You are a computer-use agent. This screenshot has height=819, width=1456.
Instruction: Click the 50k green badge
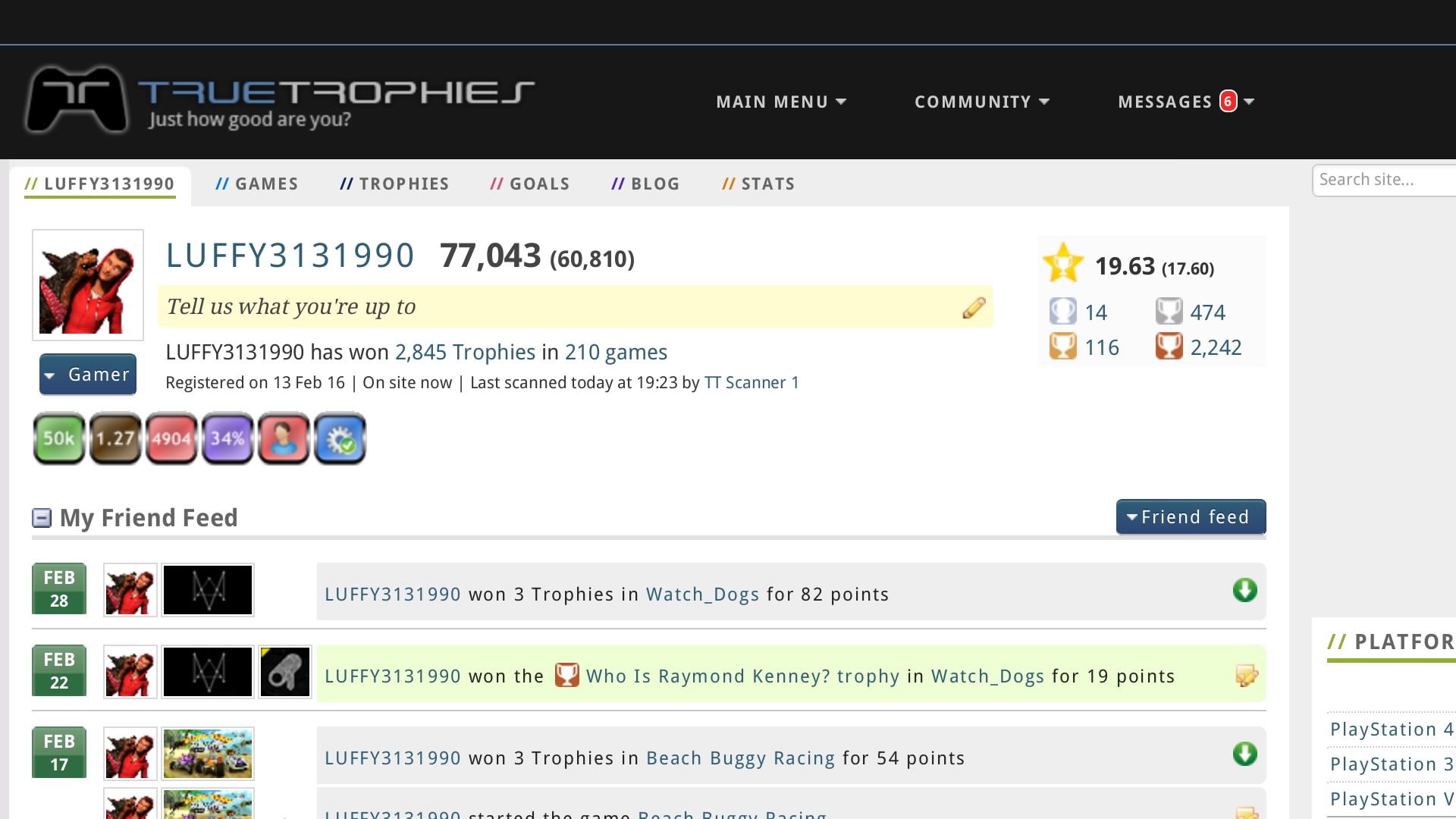coord(59,438)
